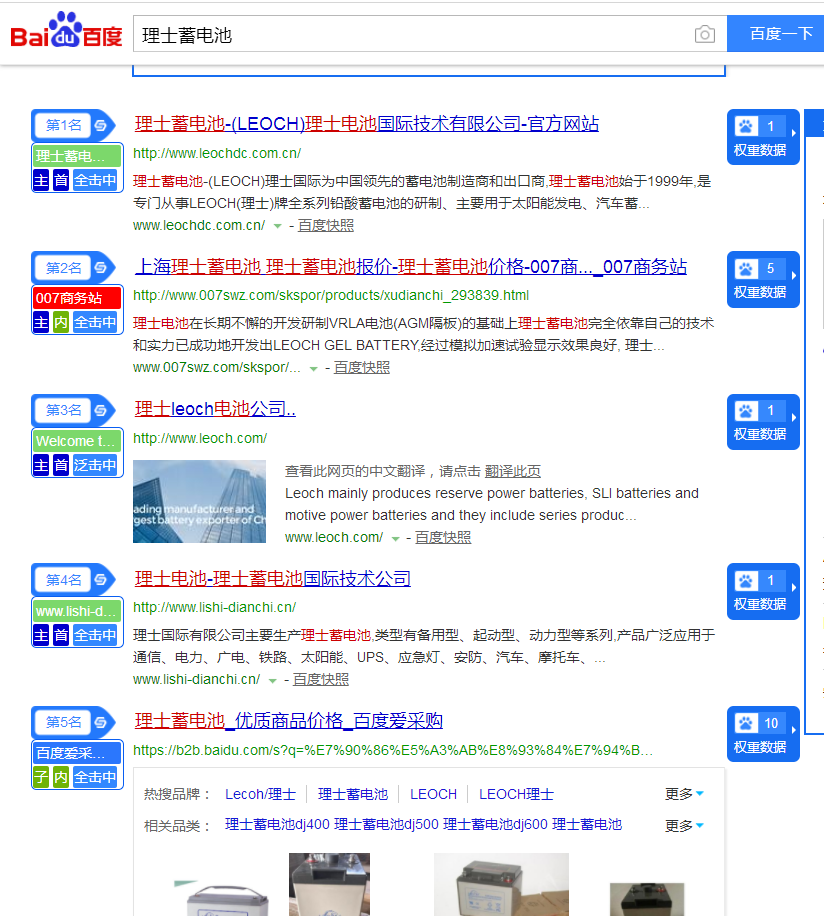The width and height of the screenshot is (824, 916).
Task: Expand arrow on leoch.com 权重数据 panel
Action: pos(794,418)
